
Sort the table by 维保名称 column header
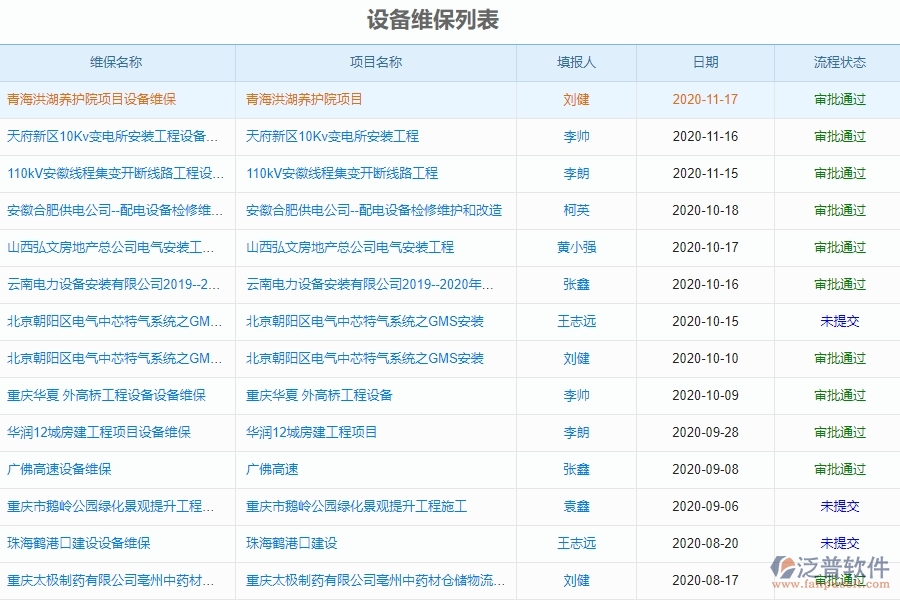click(120, 61)
